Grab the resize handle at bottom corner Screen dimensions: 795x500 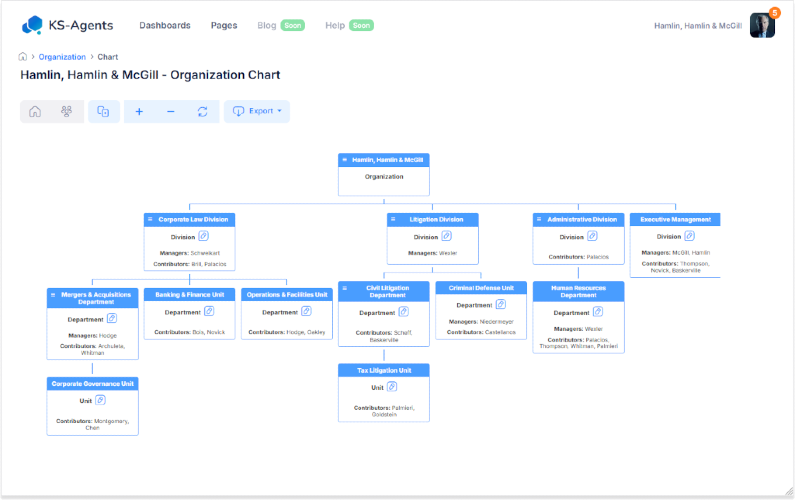[789, 491]
